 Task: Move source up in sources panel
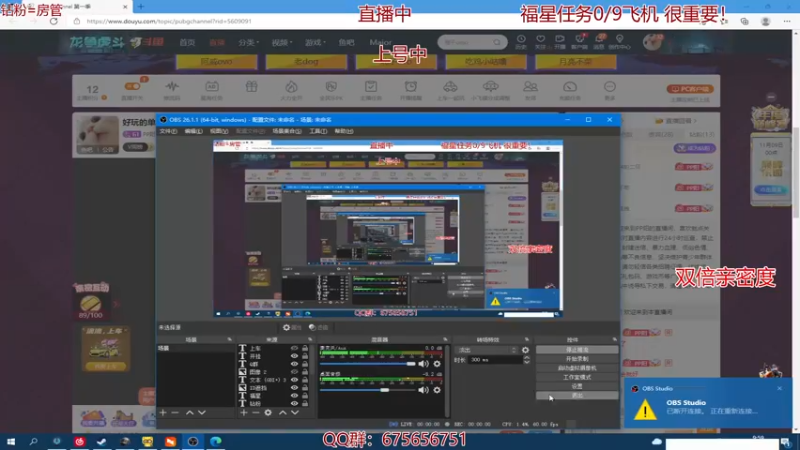coord(283,412)
